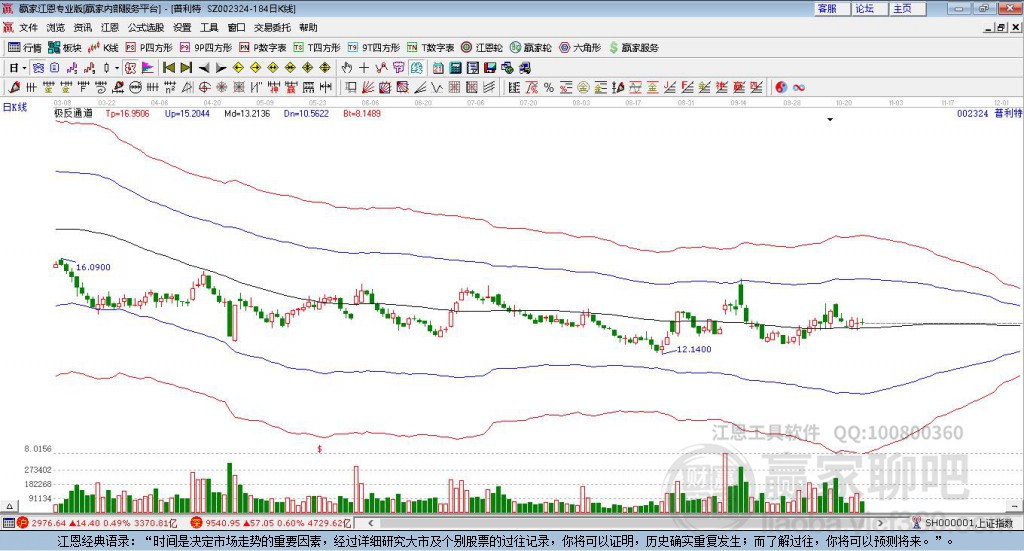Expand the candlestick style dropdown arrow
Image resolution: width=1024 pixels, height=551 pixels.
(117, 68)
